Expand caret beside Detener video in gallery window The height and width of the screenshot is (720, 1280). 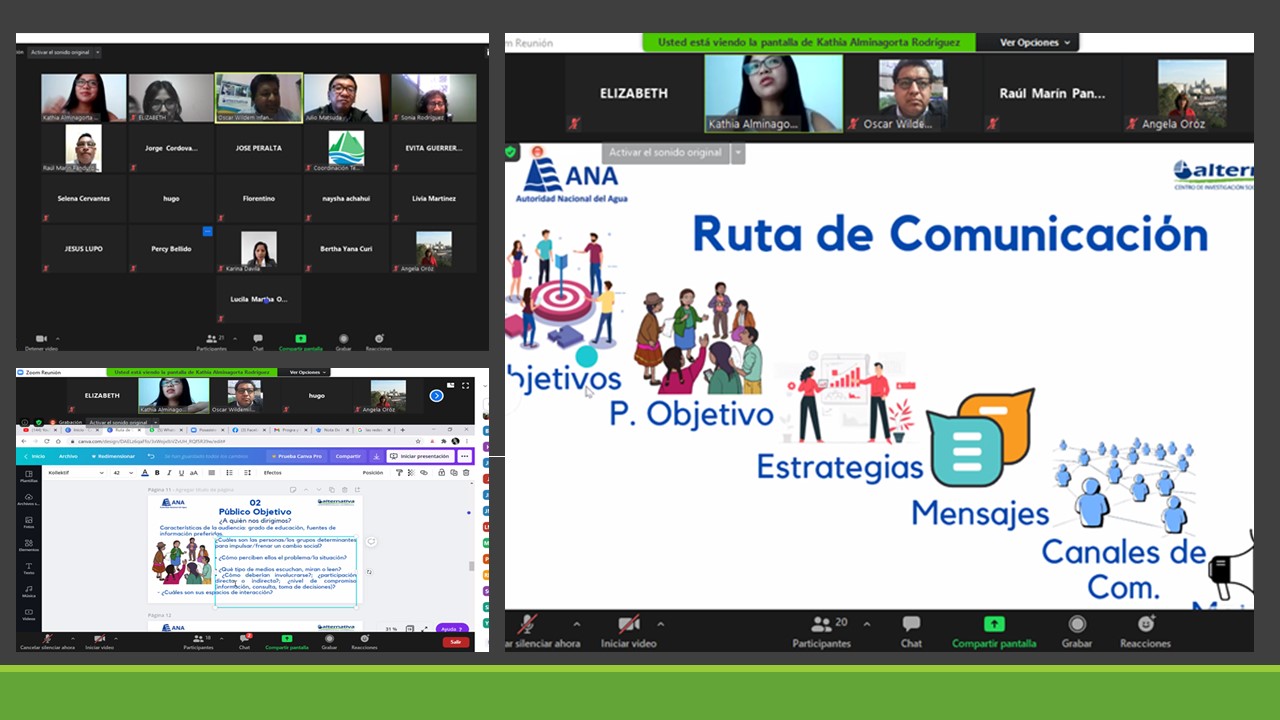(60, 338)
